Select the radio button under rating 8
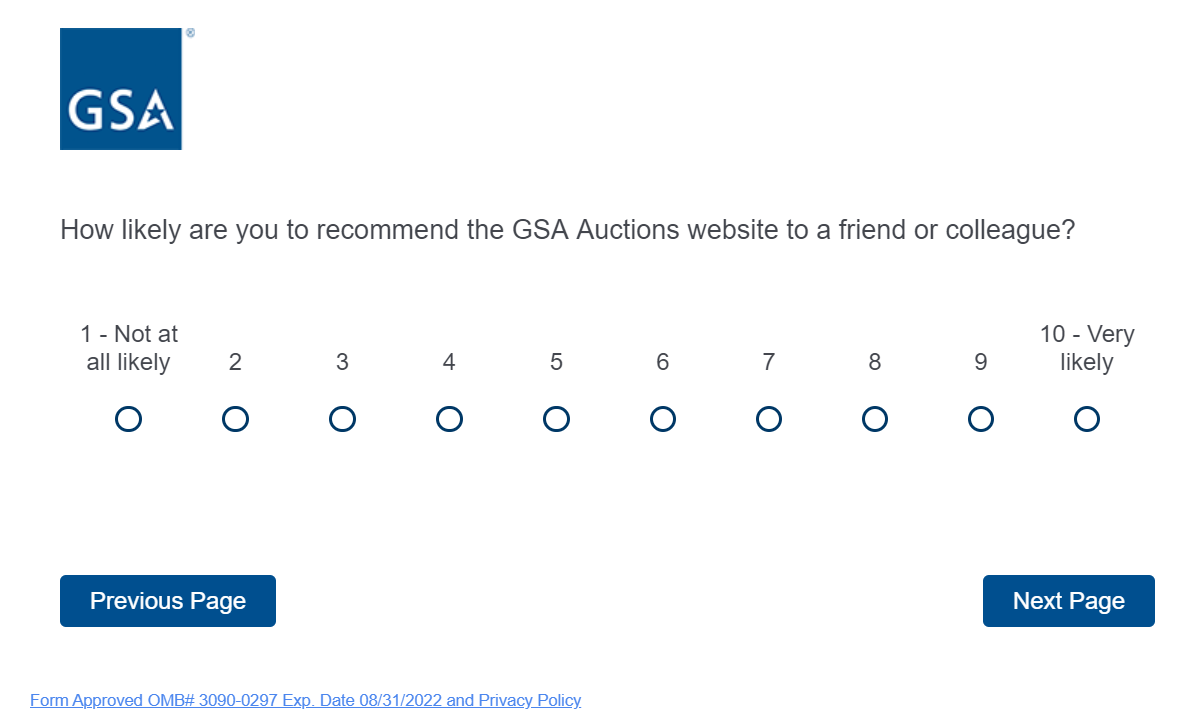The height and width of the screenshot is (723, 1192). coord(874,419)
